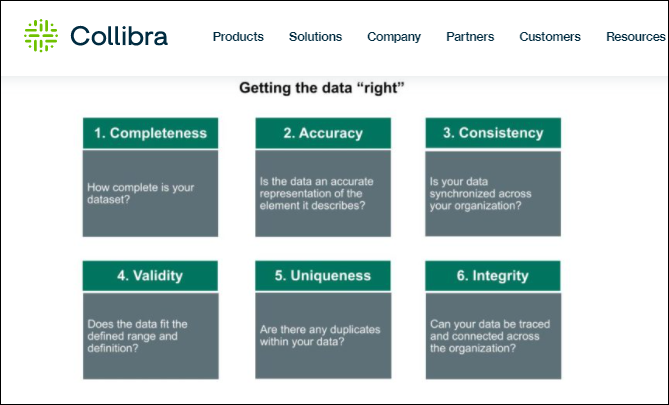This screenshot has width=669, height=405.
Task: Select the 'traced and connected' description box
Action: 493,335
